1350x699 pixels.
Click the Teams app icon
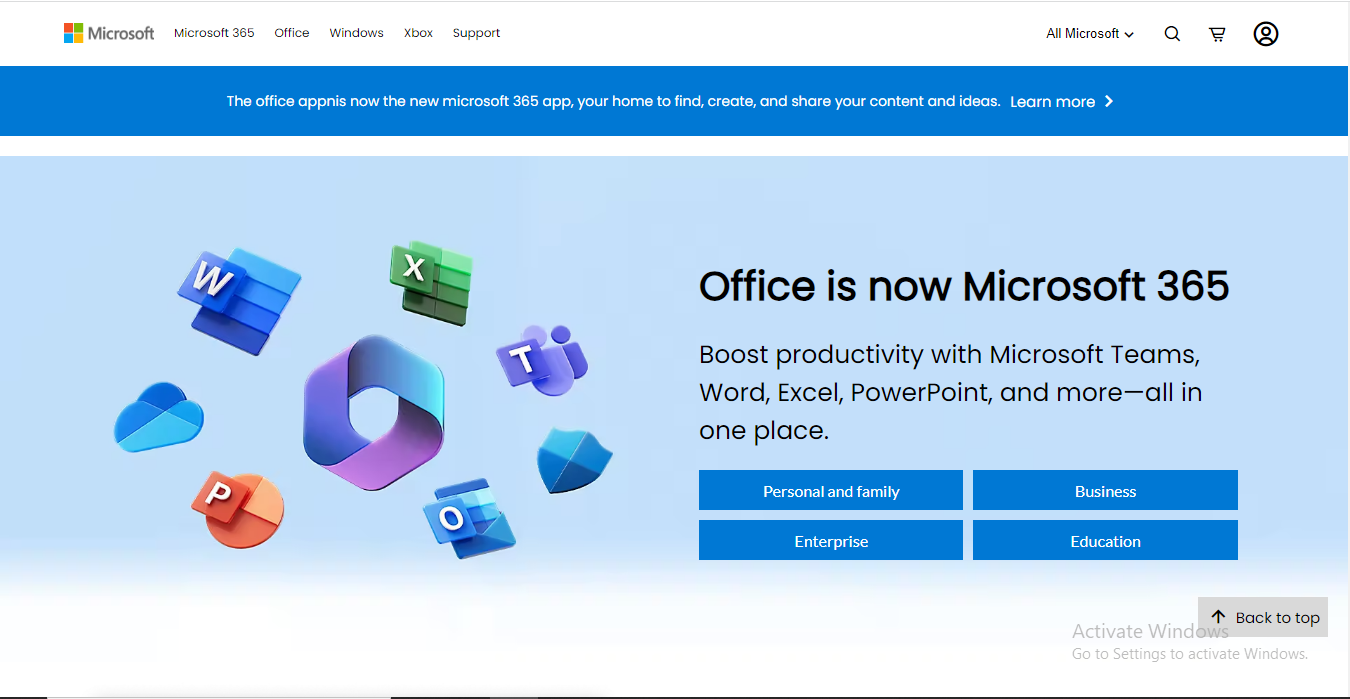tap(541, 359)
